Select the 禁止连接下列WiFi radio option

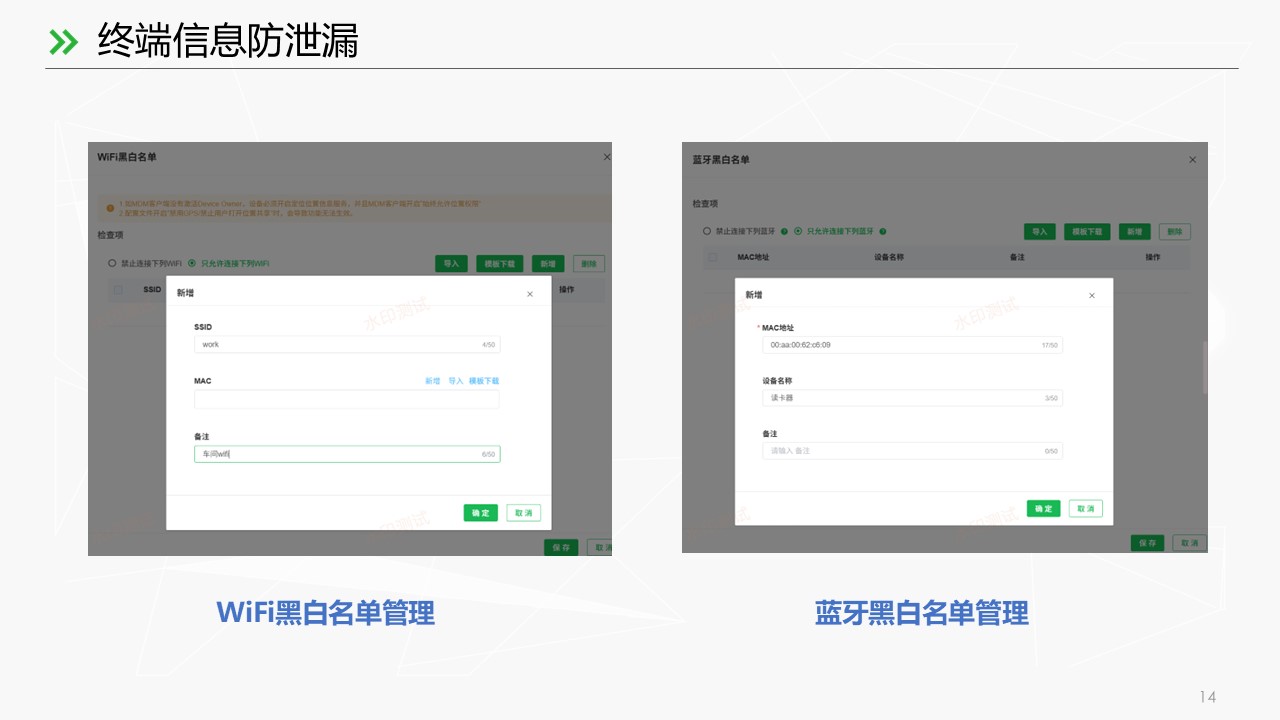[x=113, y=263]
